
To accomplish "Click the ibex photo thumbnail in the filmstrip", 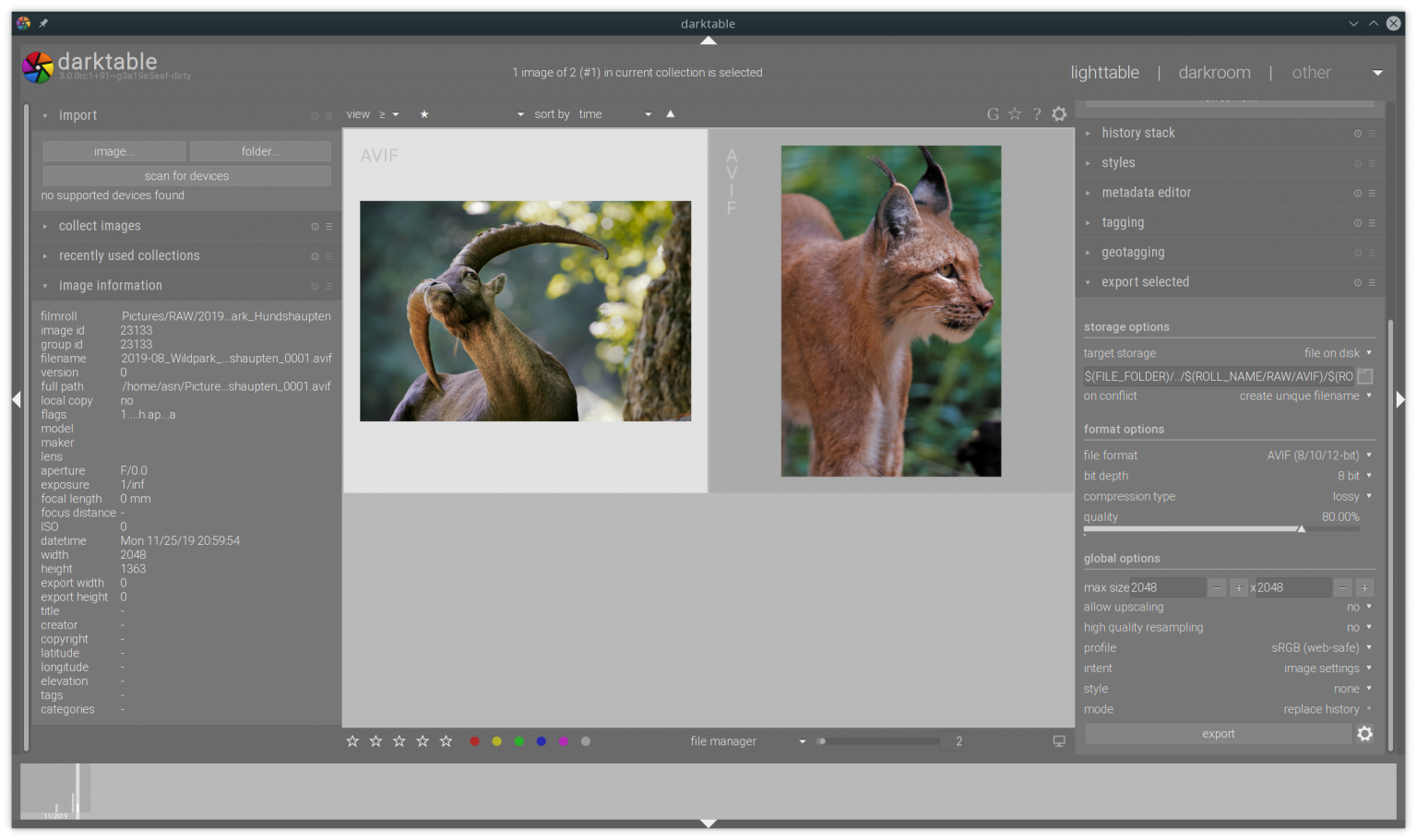I will (x=524, y=311).
